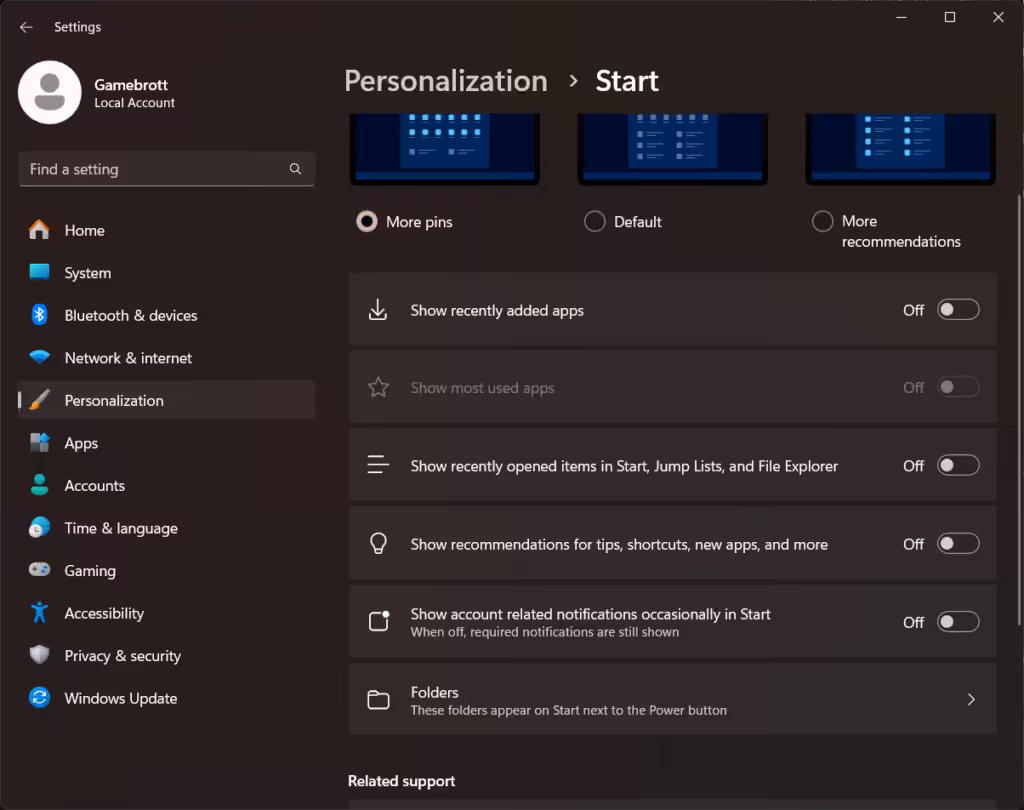The height and width of the screenshot is (810, 1024).
Task: Click the System monitor icon
Action: pos(39,272)
